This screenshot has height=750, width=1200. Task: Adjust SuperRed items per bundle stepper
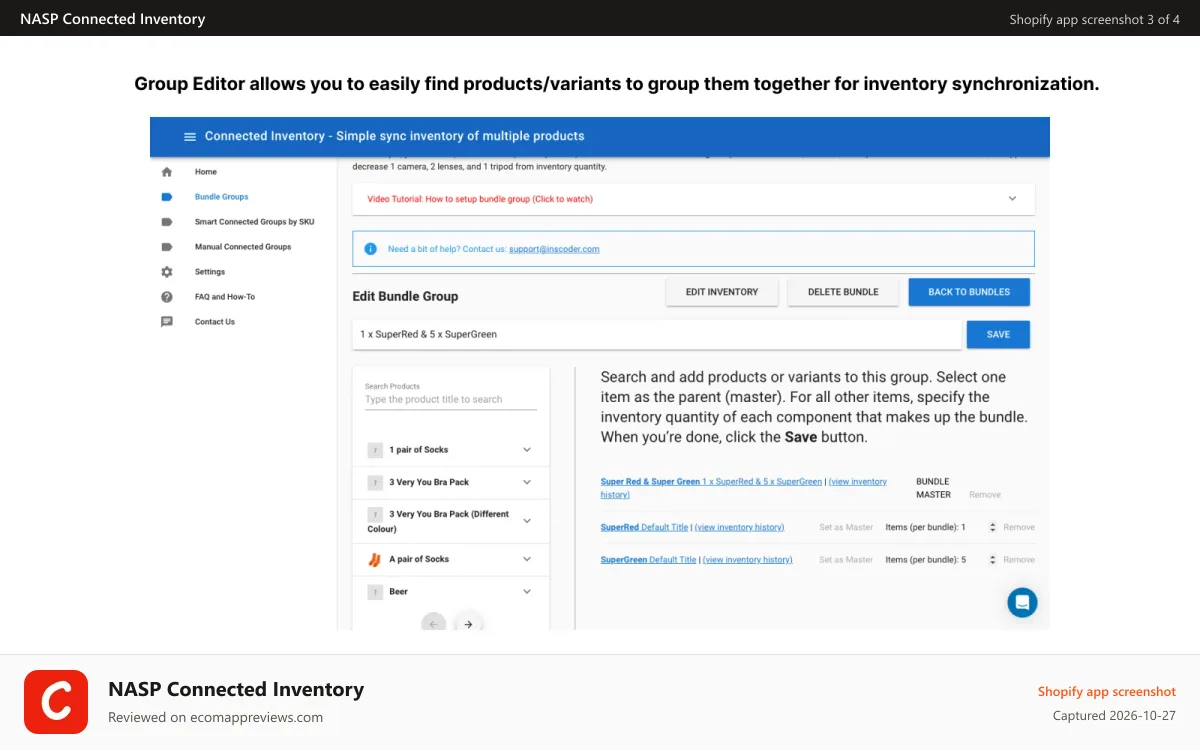992,527
